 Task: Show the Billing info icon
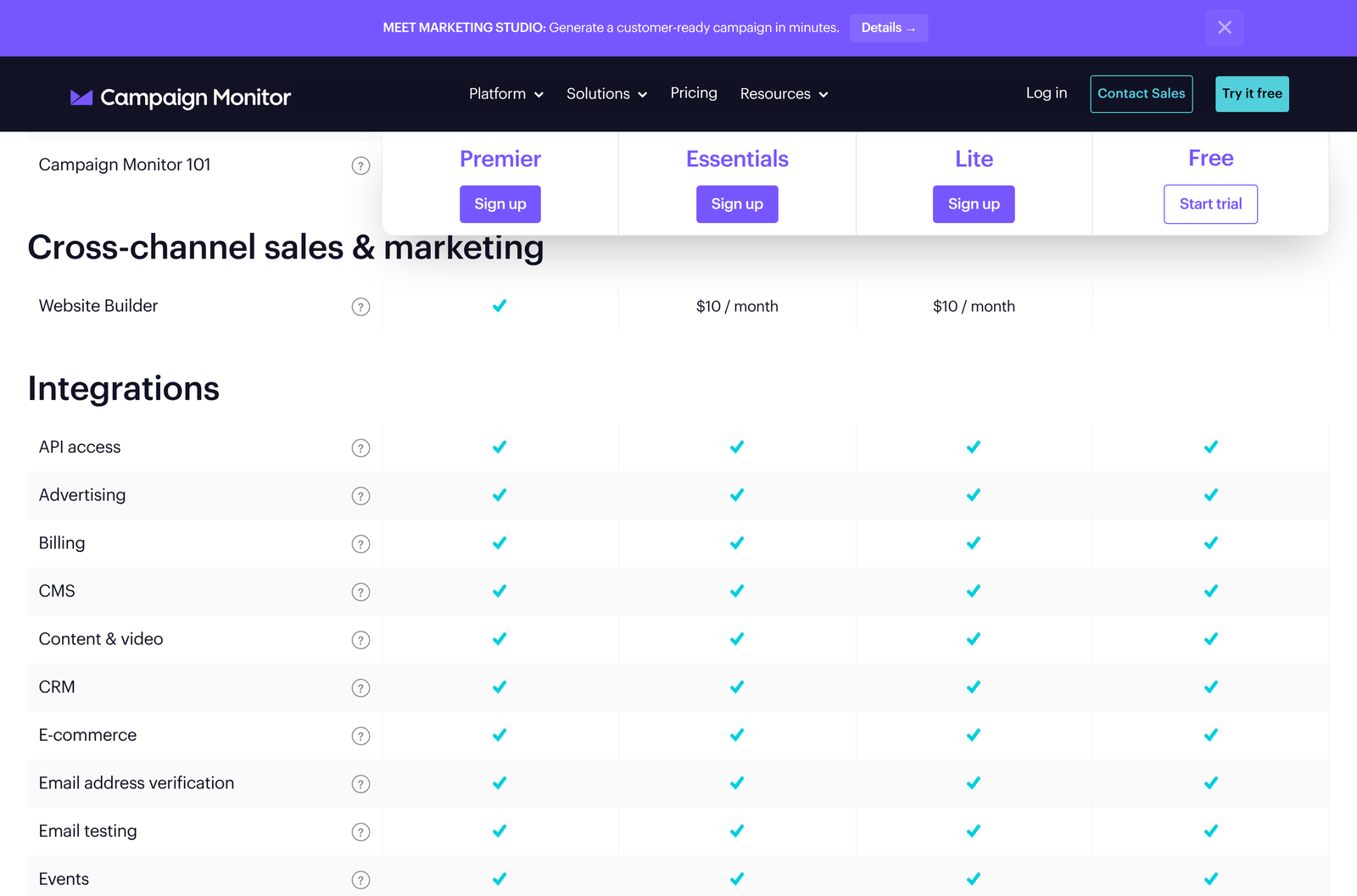tap(360, 544)
